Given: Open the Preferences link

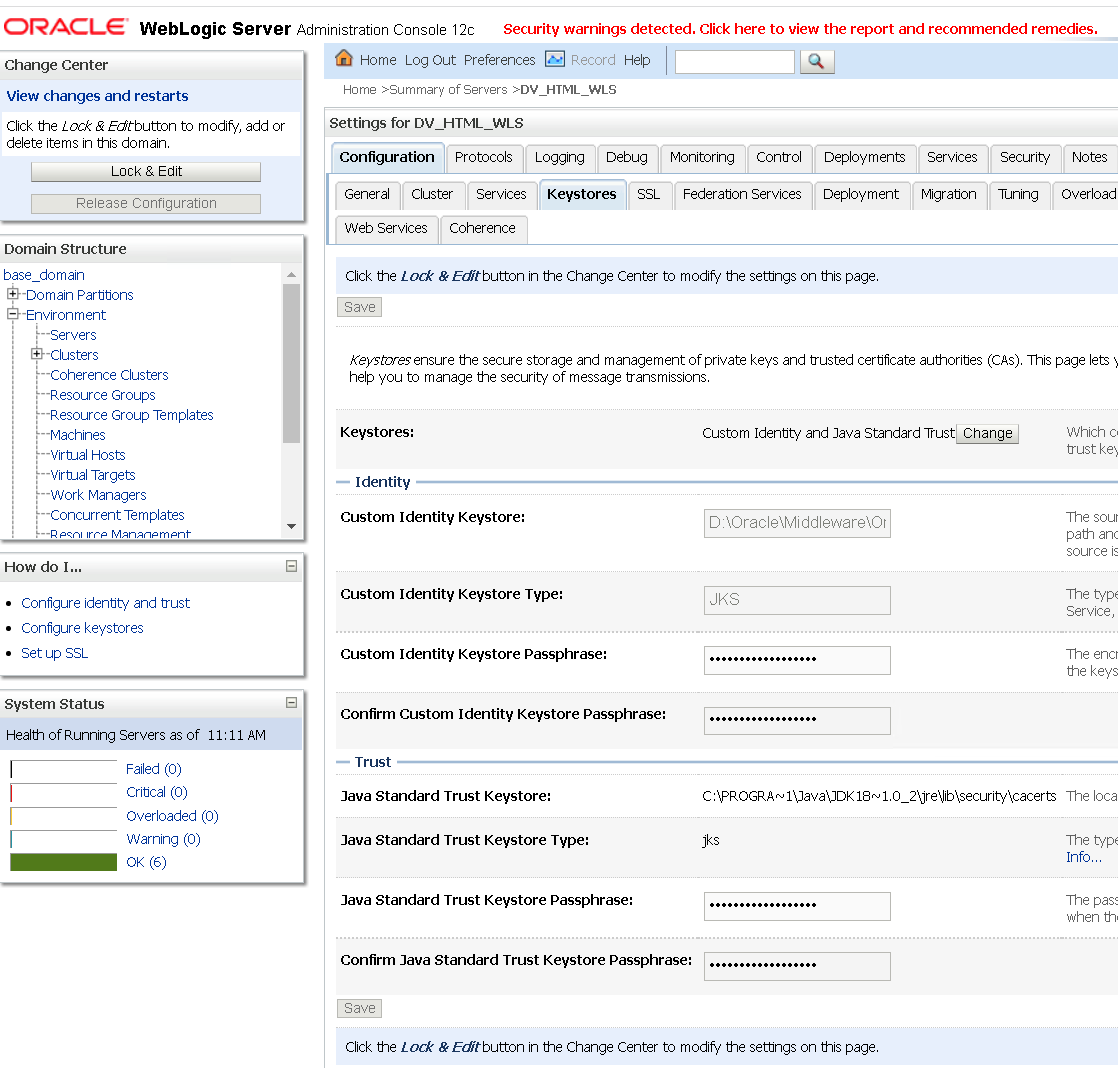Looking at the screenshot, I should [x=499, y=61].
